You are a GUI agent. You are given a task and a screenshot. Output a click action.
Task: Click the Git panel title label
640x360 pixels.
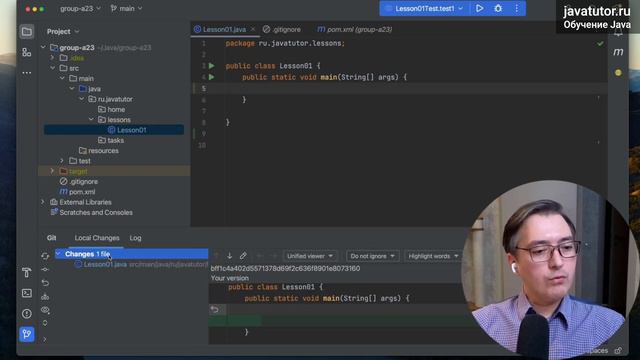(51, 238)
